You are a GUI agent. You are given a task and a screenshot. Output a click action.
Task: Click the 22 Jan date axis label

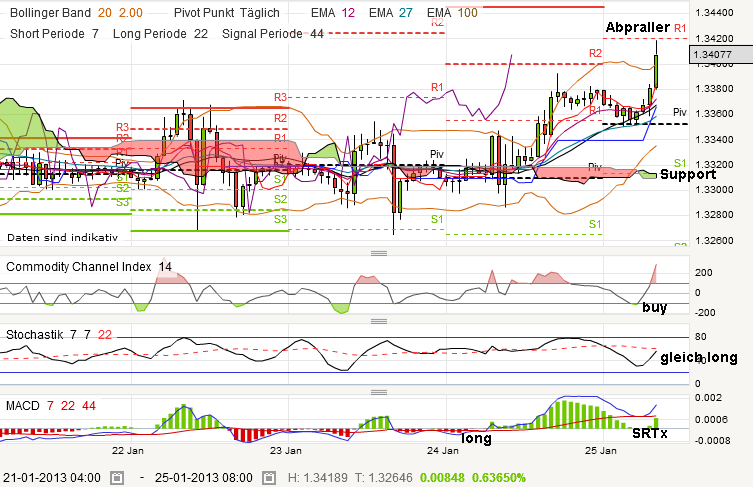[x=127, y=450]
